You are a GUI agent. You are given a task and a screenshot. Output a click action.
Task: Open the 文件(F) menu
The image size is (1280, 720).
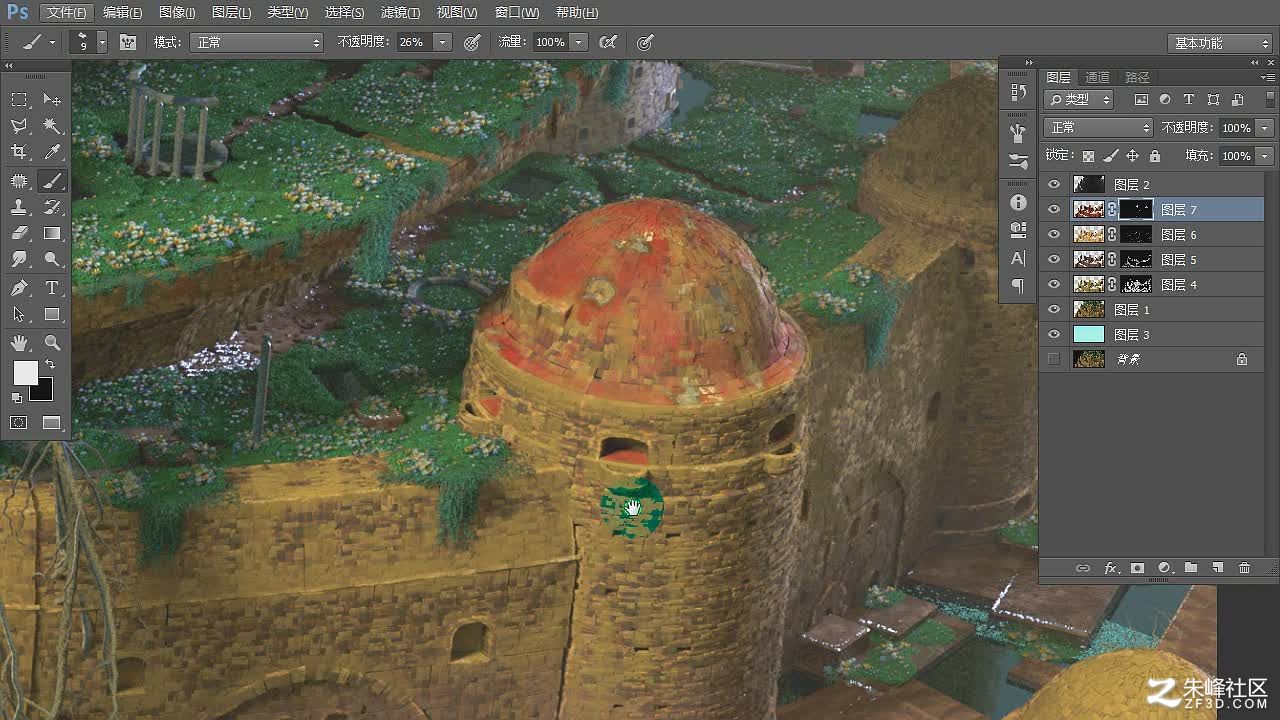(67, 13)
